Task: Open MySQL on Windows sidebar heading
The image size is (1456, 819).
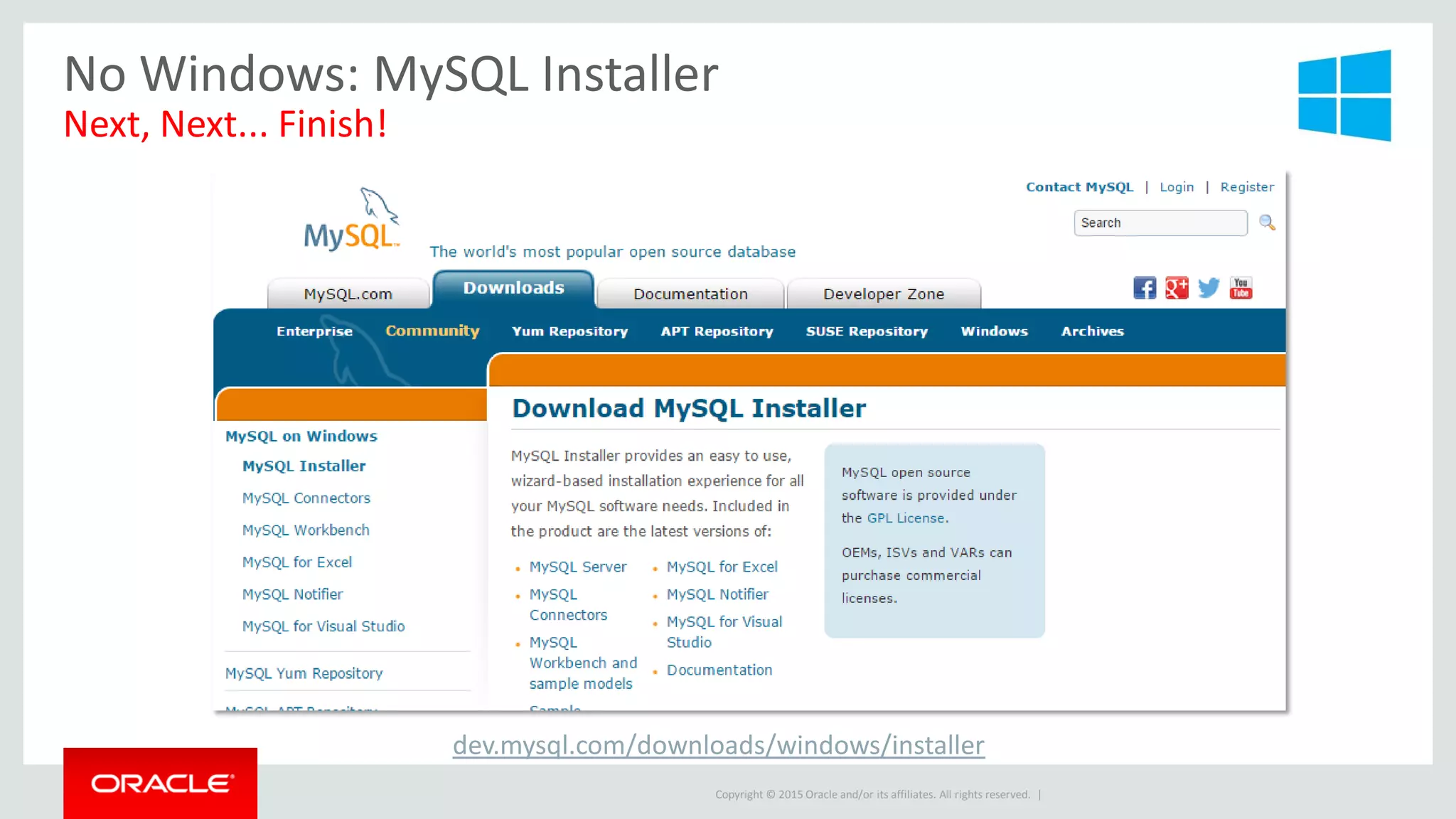Action: pyautogui.click(x=301, y=437)
